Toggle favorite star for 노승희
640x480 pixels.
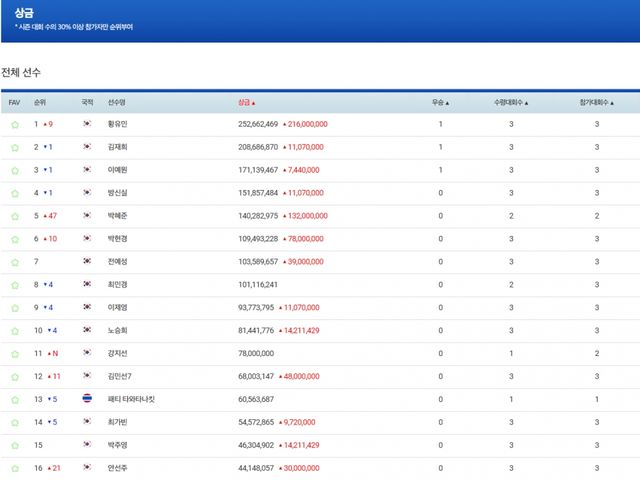coord(14,331)
